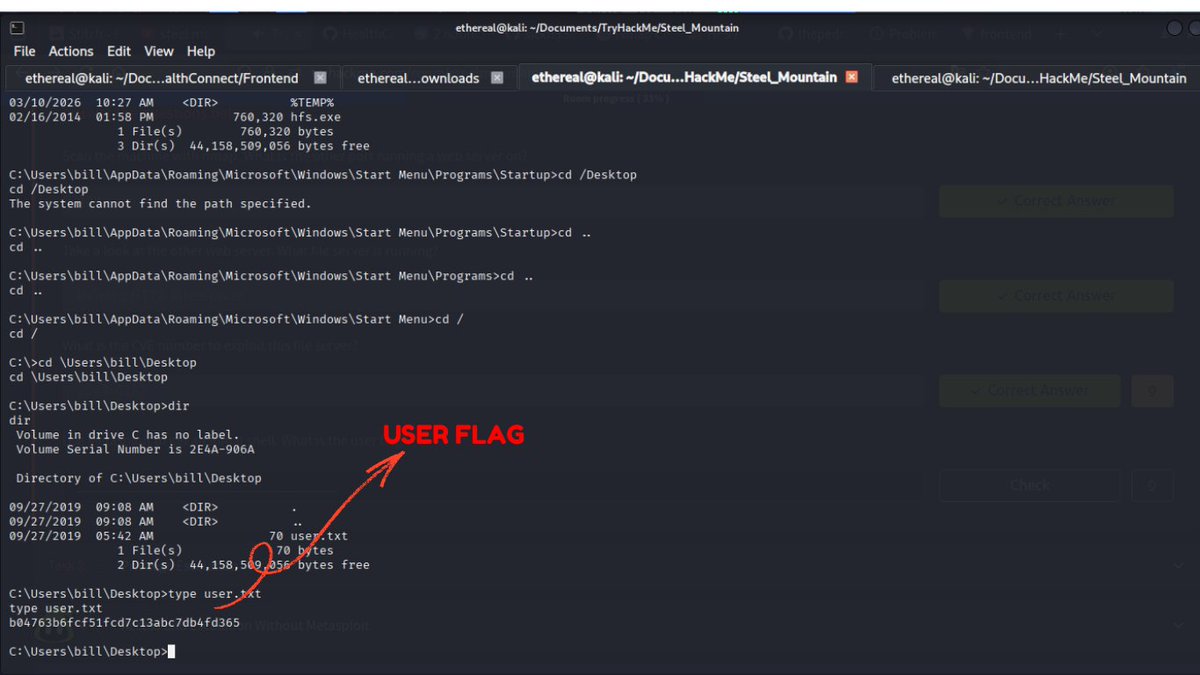Viewport: 1200px width, 675px height.
Task: Click the 'Volume Serial Number is 2E4A-906A' line
Action: [x=135, y=450]
